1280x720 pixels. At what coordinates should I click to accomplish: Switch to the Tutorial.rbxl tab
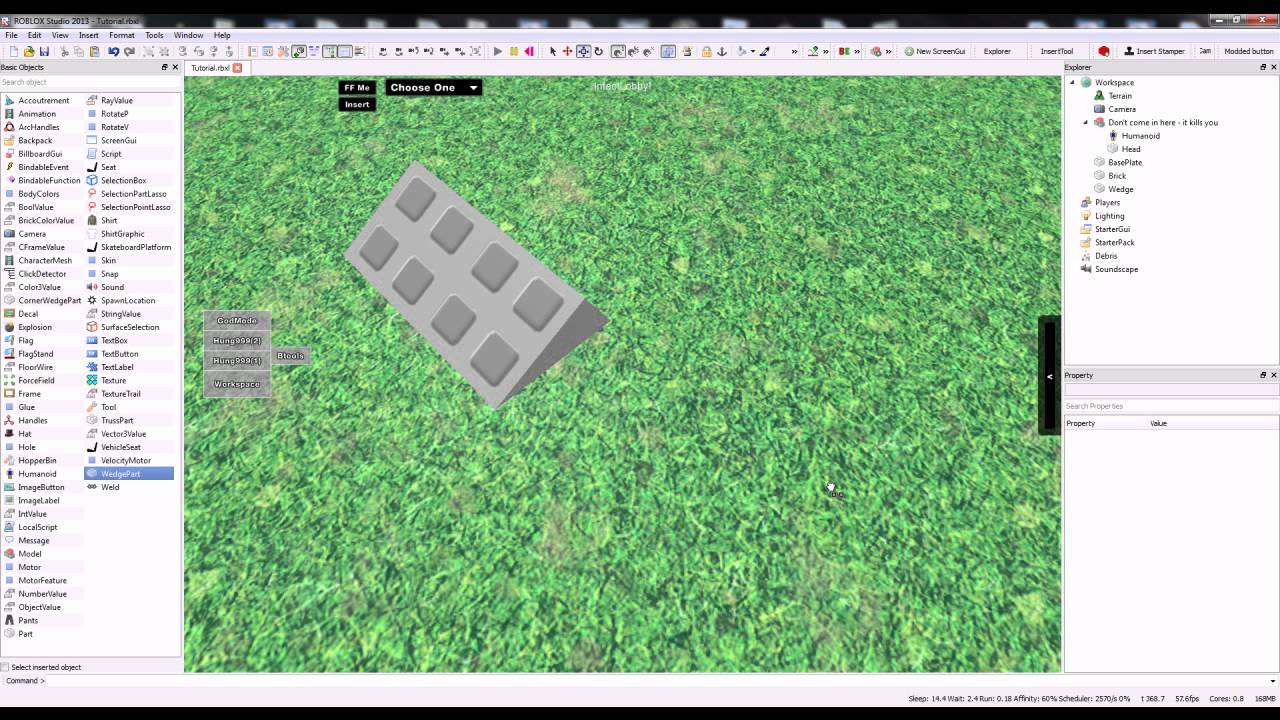tap(210, 68)
